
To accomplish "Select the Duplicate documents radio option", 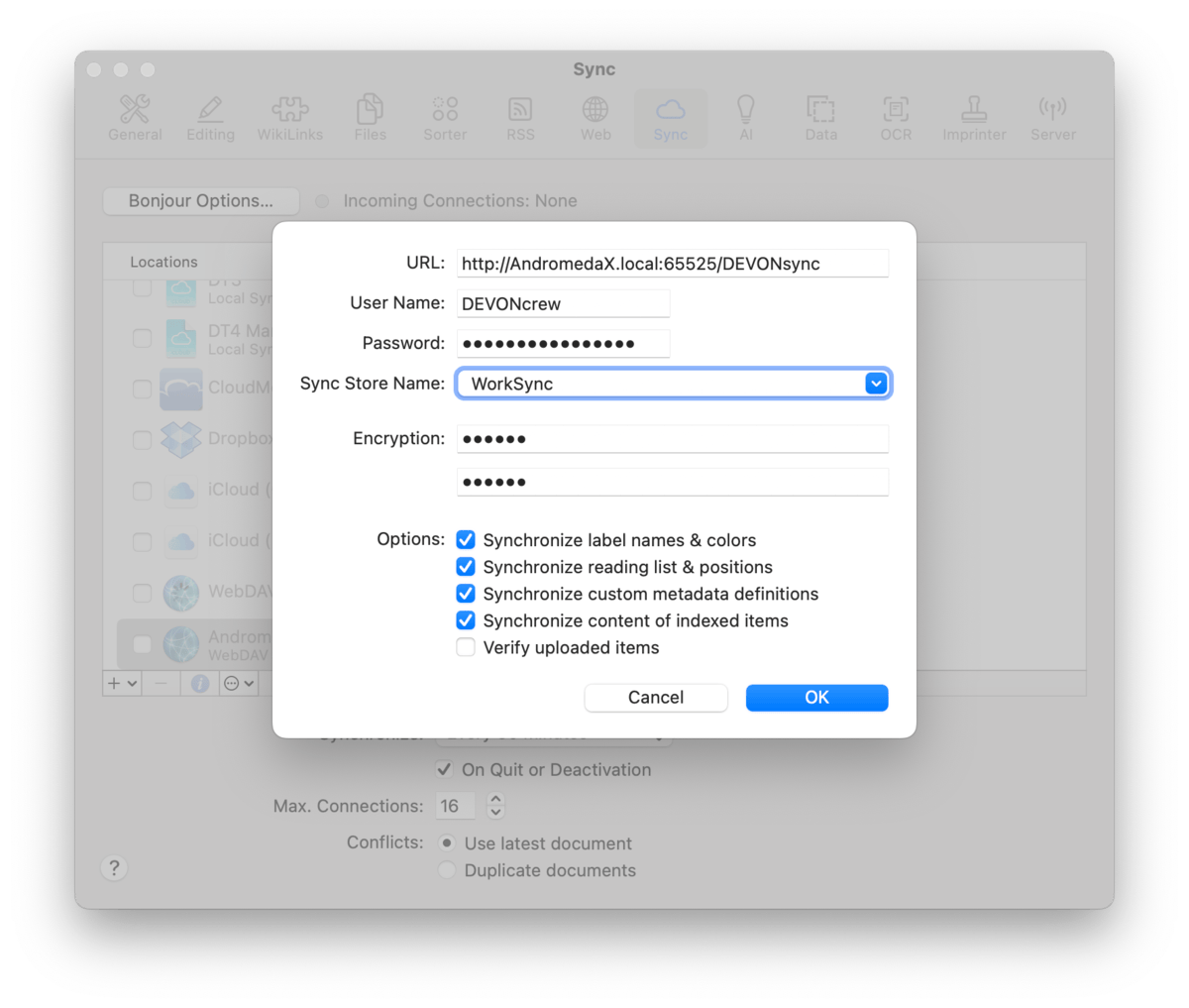I will tap(448, 870).
